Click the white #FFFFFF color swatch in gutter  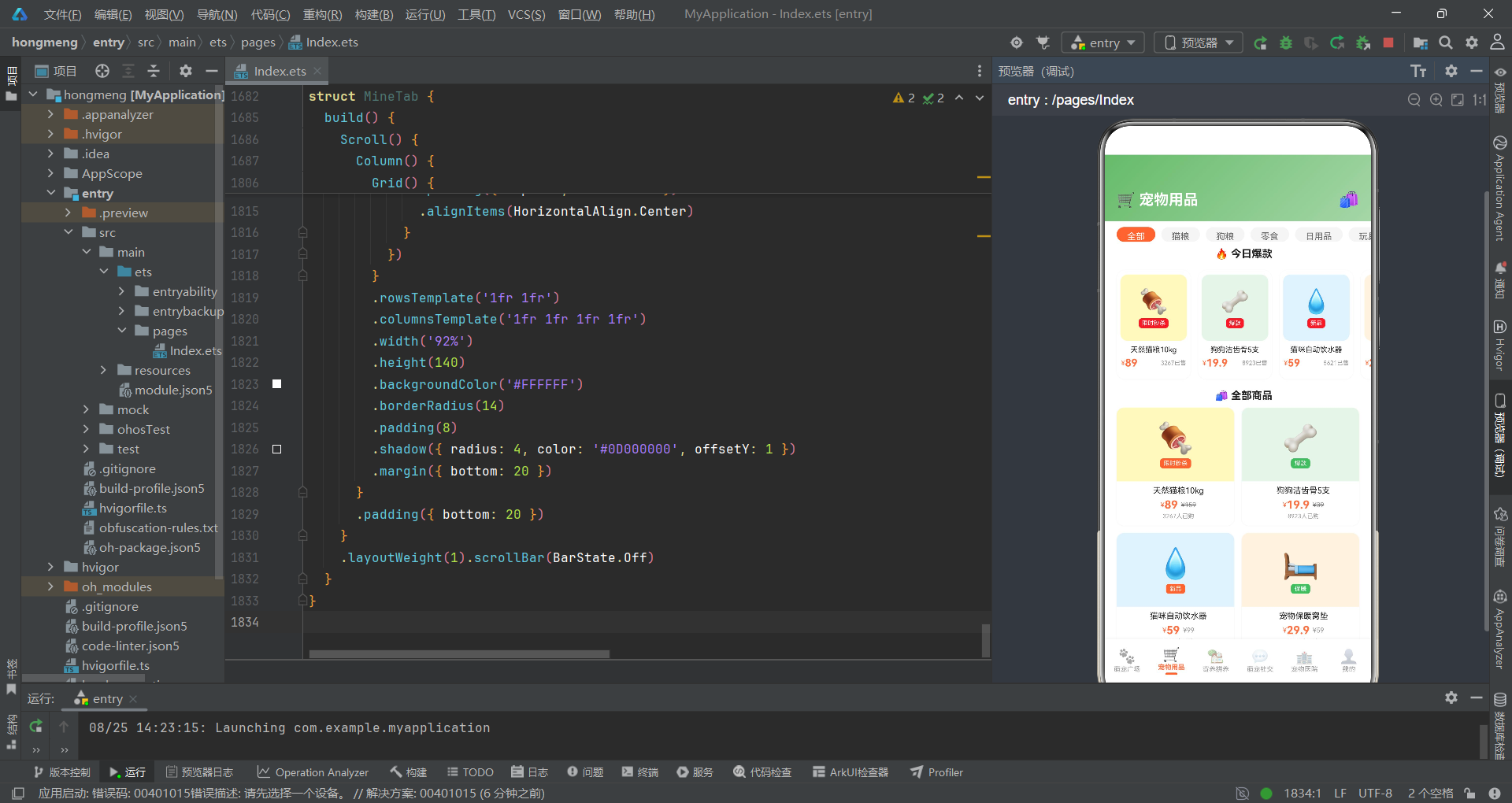click(x=276, y=384)
